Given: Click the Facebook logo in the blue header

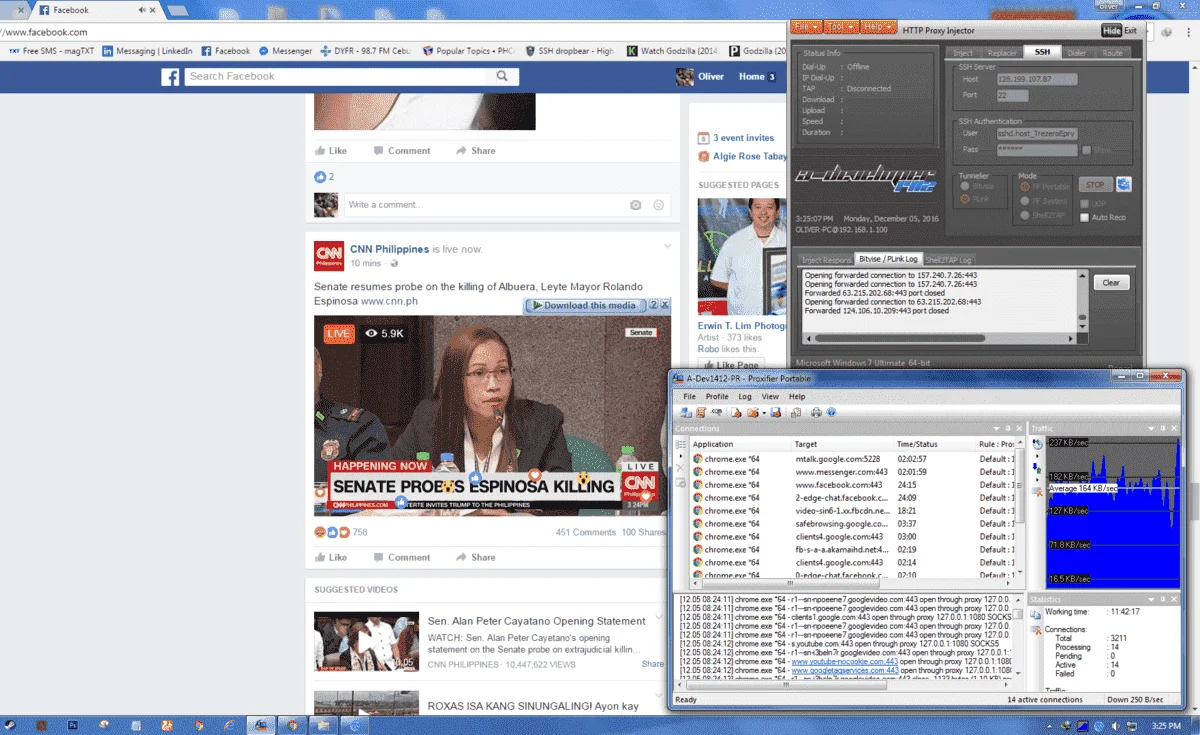Looking at the screenshot, I should (170, 77).
